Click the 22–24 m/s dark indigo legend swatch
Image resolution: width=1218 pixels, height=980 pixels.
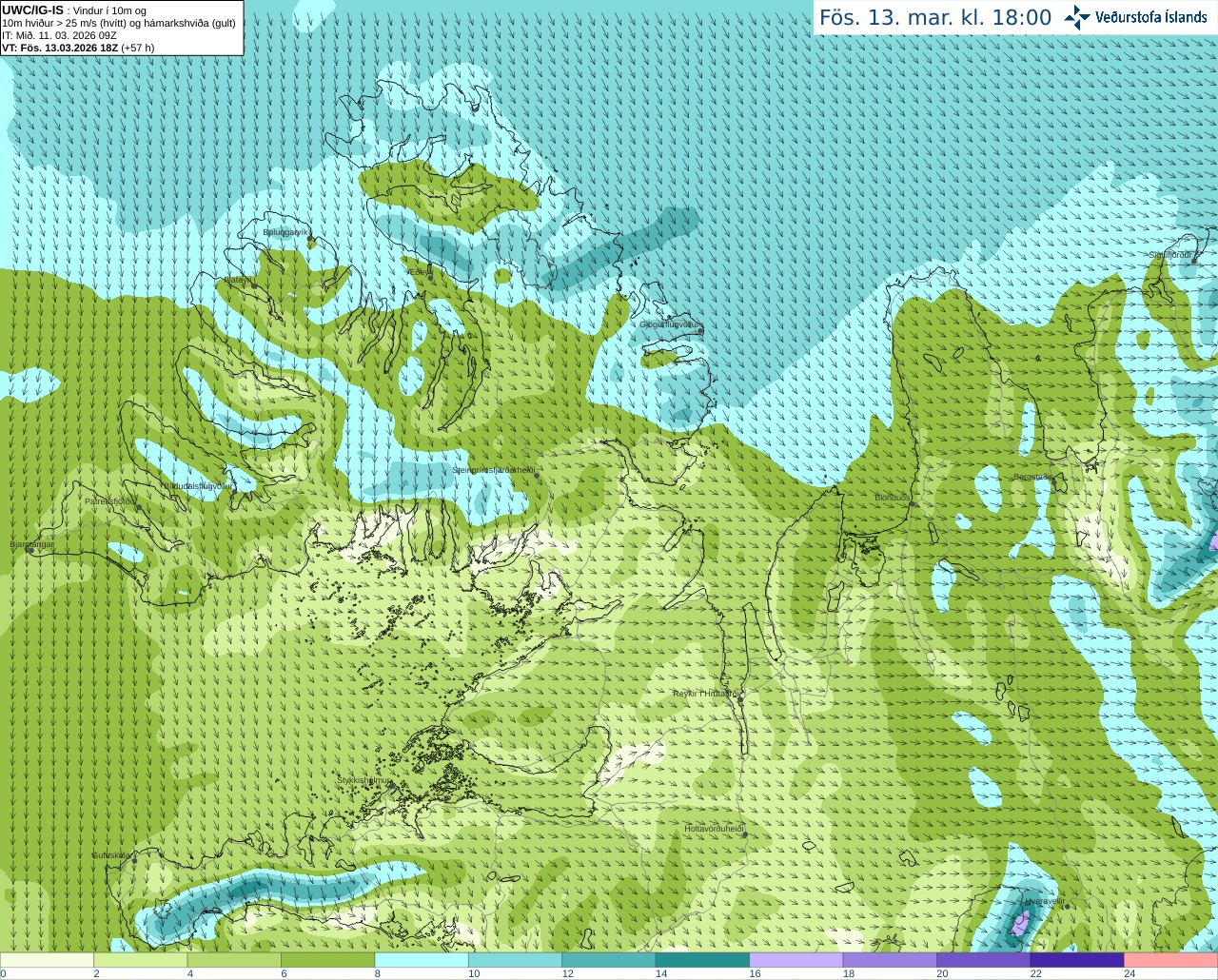click(x=1077, y=960)
